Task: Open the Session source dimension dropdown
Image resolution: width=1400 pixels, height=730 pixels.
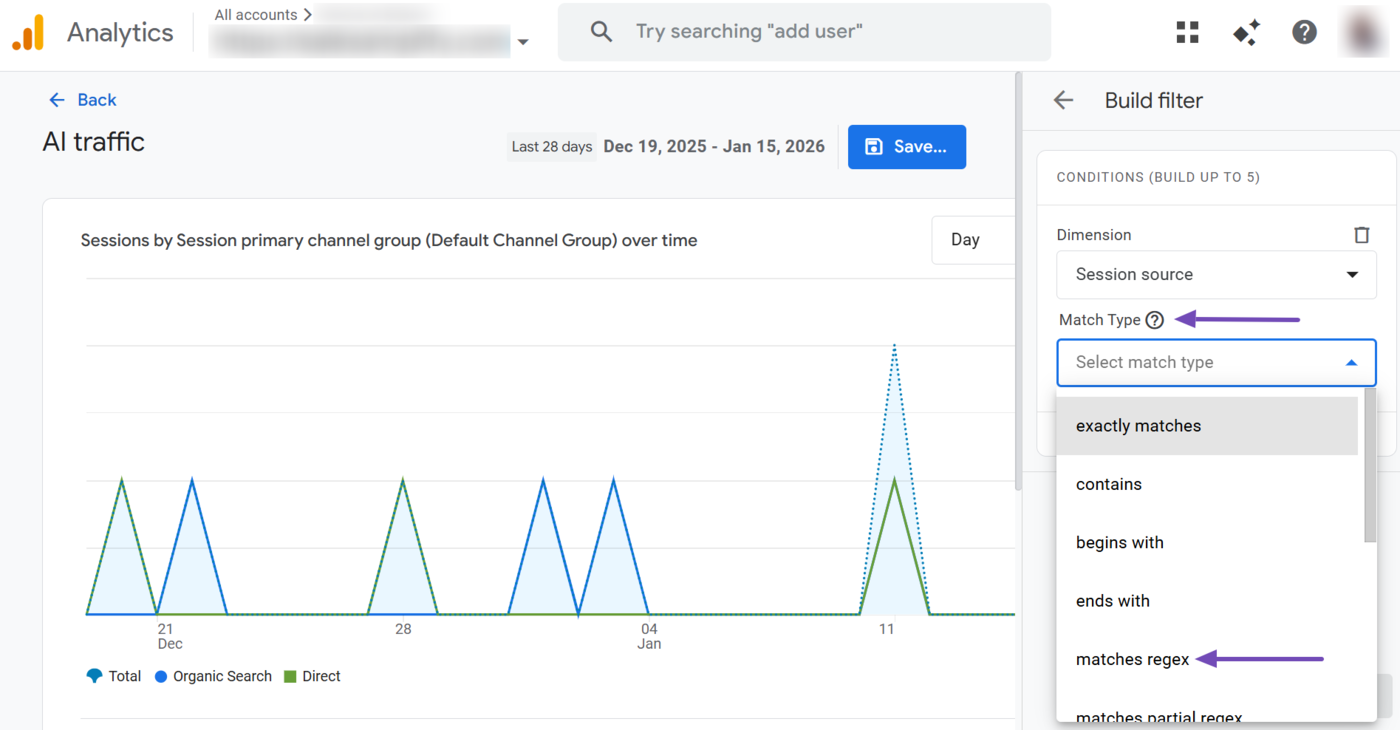Action: coord(1216,274)
